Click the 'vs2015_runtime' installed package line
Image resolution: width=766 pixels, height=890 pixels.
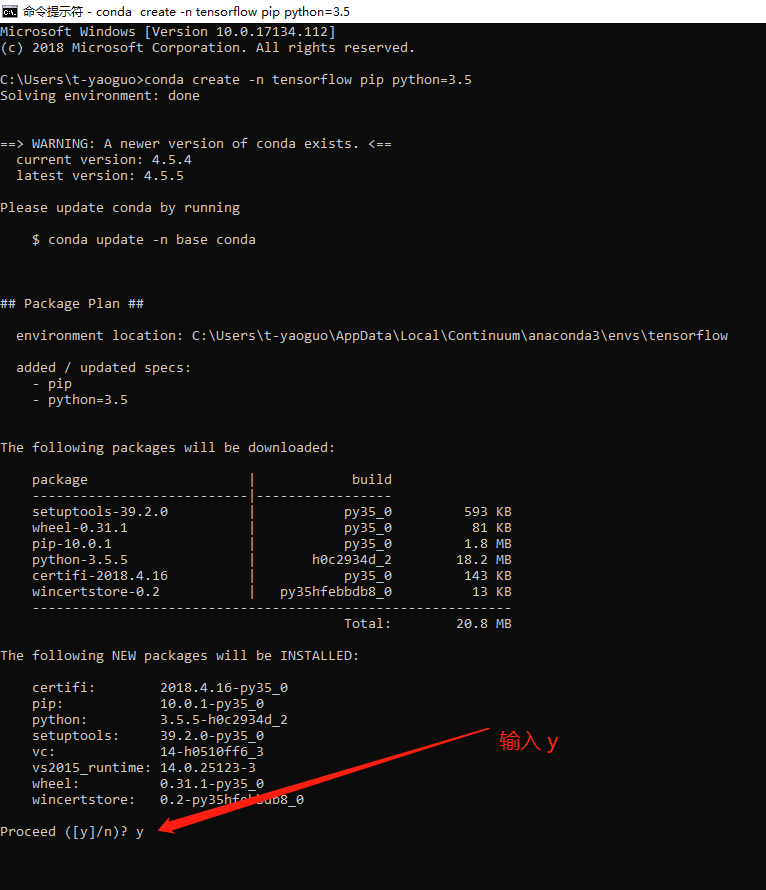click(148, 768)
